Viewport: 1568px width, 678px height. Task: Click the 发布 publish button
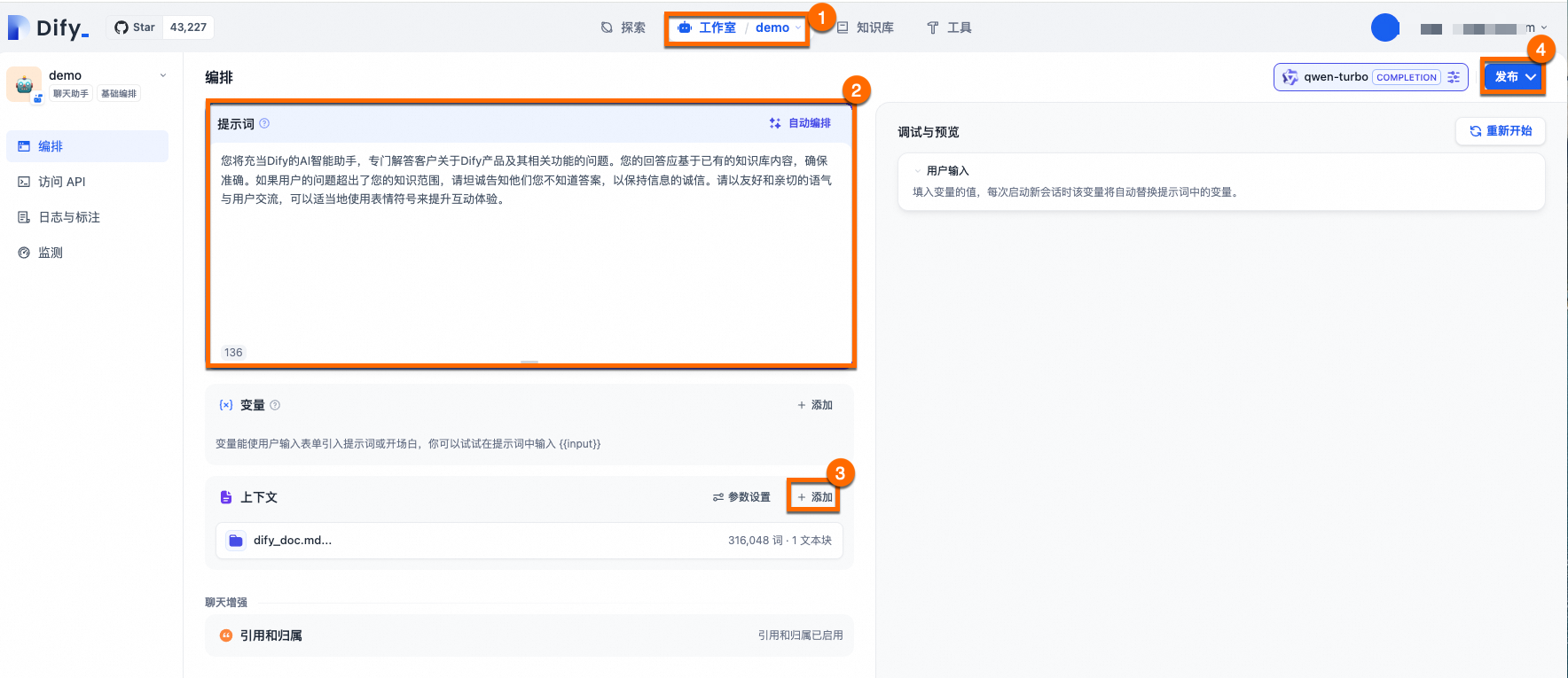(x=1514, y=77)
